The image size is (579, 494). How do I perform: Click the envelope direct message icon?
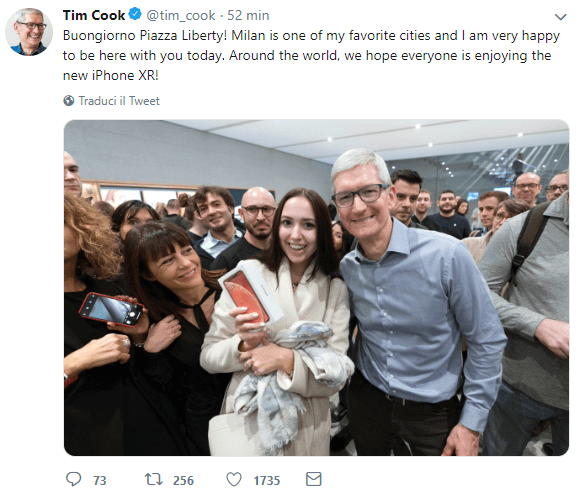click(314, 479)
